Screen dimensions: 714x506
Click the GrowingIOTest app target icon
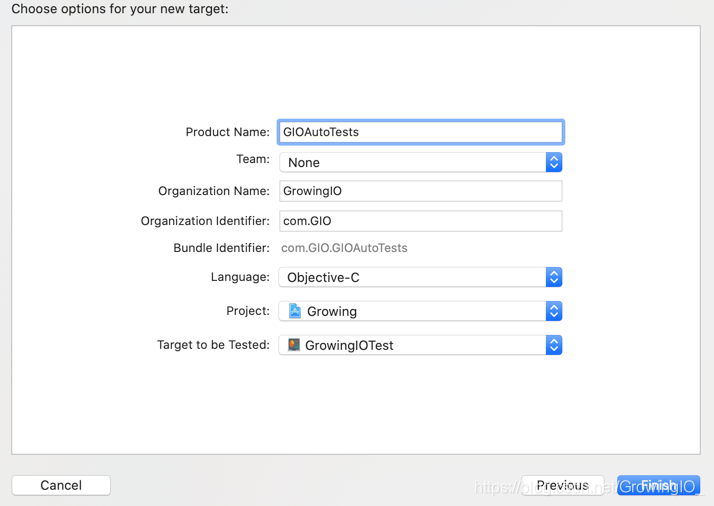pos(294,345)
